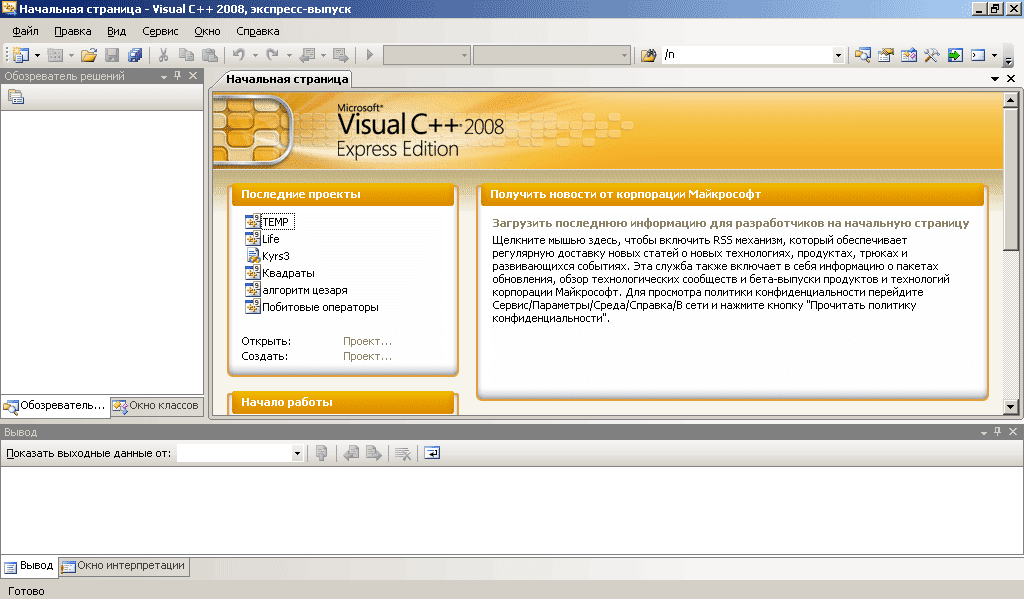Image resolution: width=1024 pixels, height=600 pixels.
Task: Open the Вид menu
Action: (116, 31)
